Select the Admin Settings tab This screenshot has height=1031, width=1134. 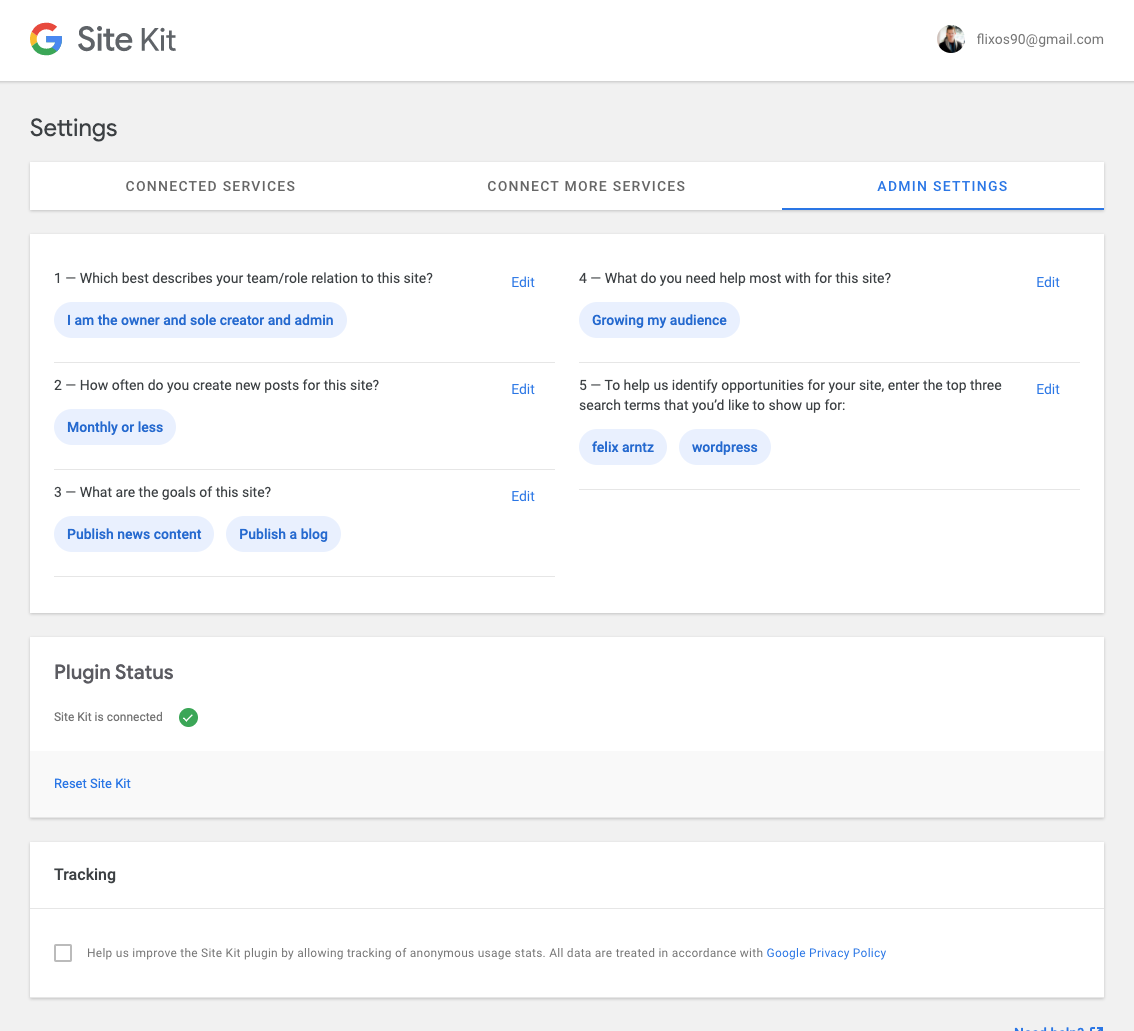942,186
